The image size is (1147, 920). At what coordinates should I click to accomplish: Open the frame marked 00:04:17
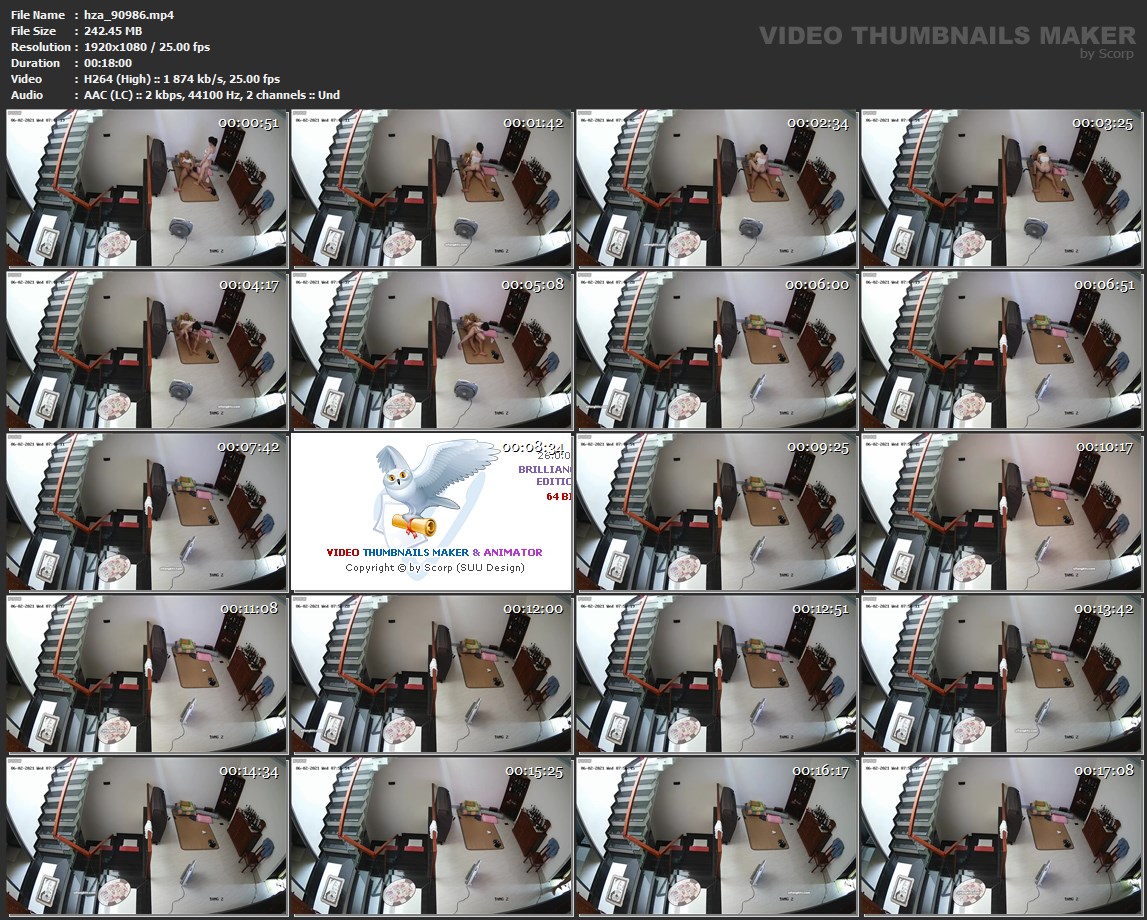(x=147, y=350)
